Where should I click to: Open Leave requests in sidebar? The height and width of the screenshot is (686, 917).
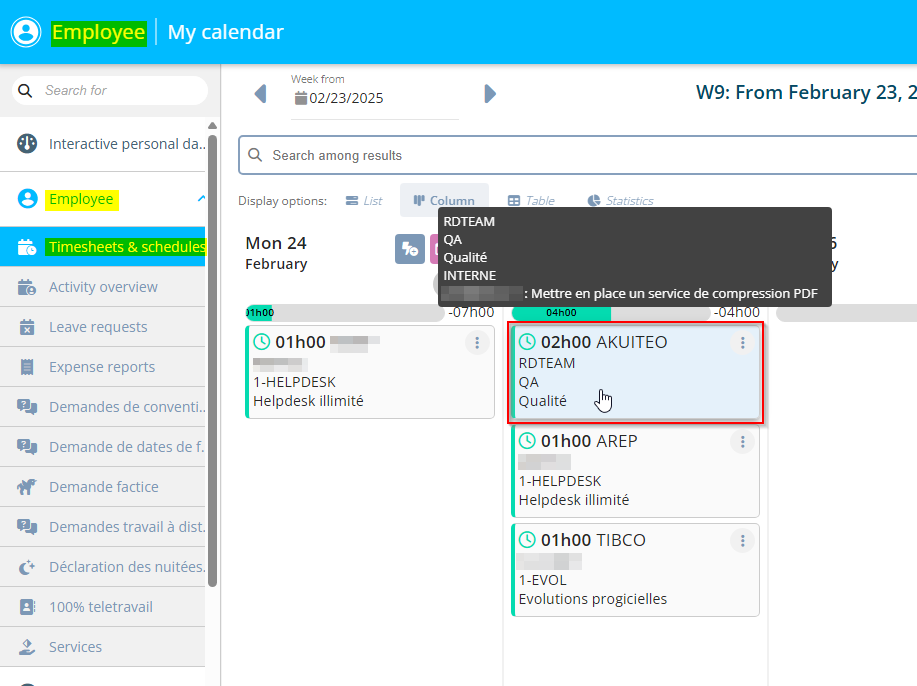click(98, 327)
